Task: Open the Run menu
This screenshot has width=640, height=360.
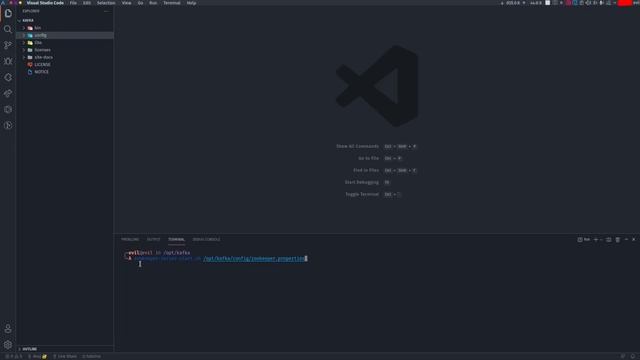Action: click(x=153, y=3)
